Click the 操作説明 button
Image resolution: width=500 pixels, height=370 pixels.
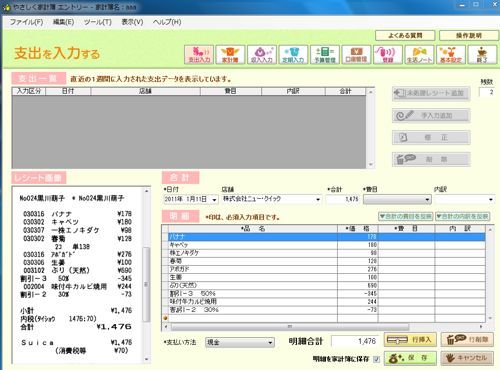pos(469,35)
